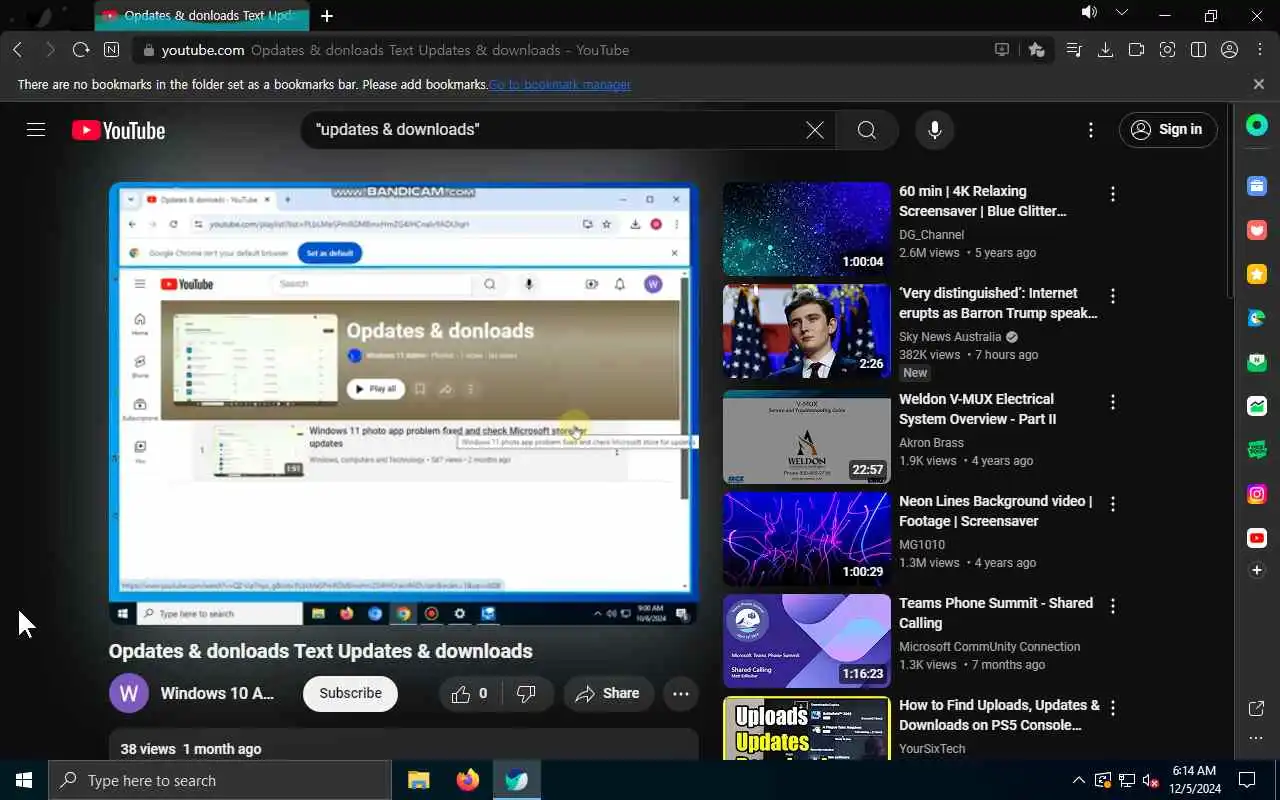
Task: Open the red Pocket-style sidebar panel
Action: (x=1257, y=230)
